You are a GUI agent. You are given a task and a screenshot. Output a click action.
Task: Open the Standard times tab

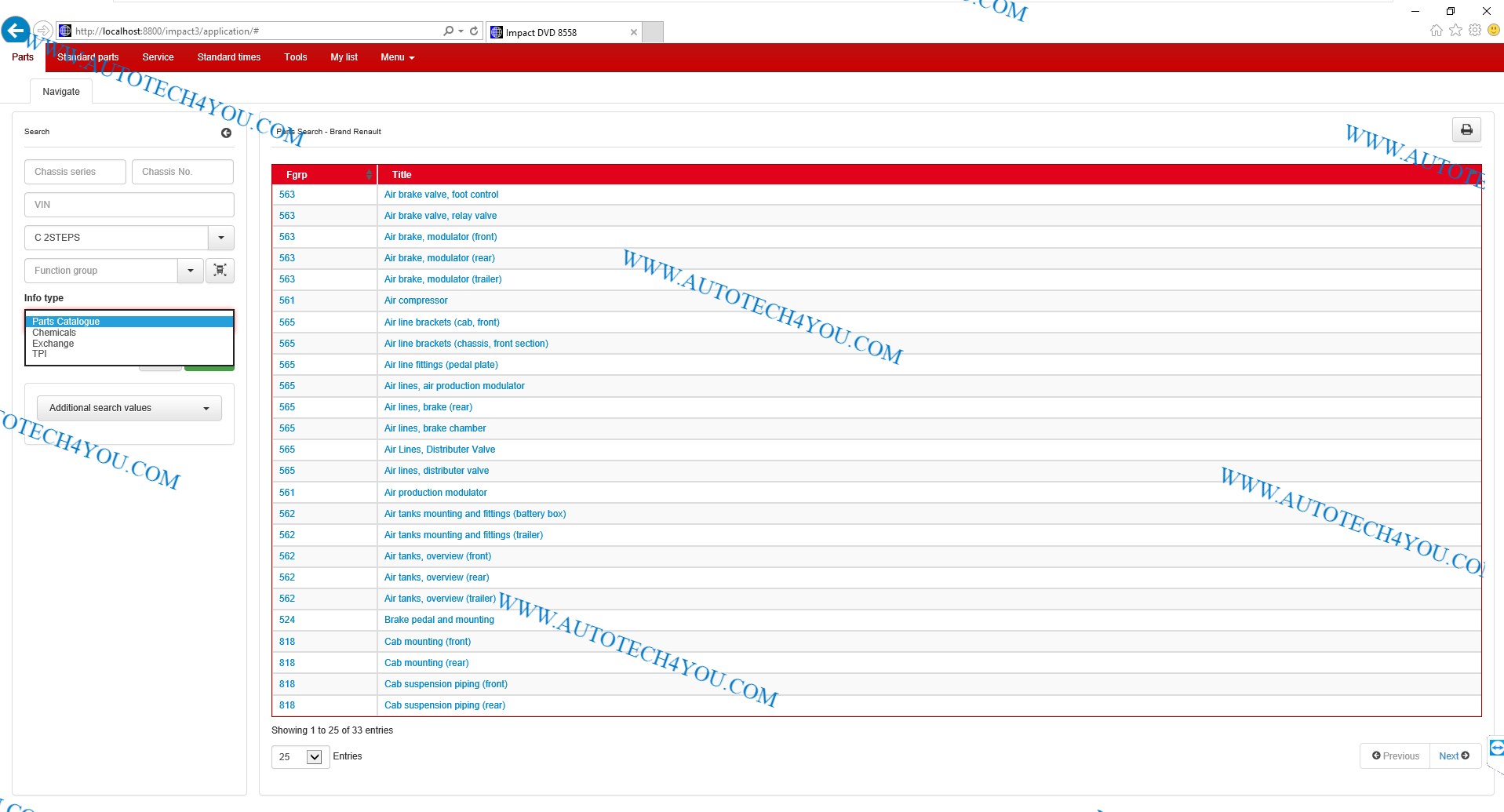228,57
